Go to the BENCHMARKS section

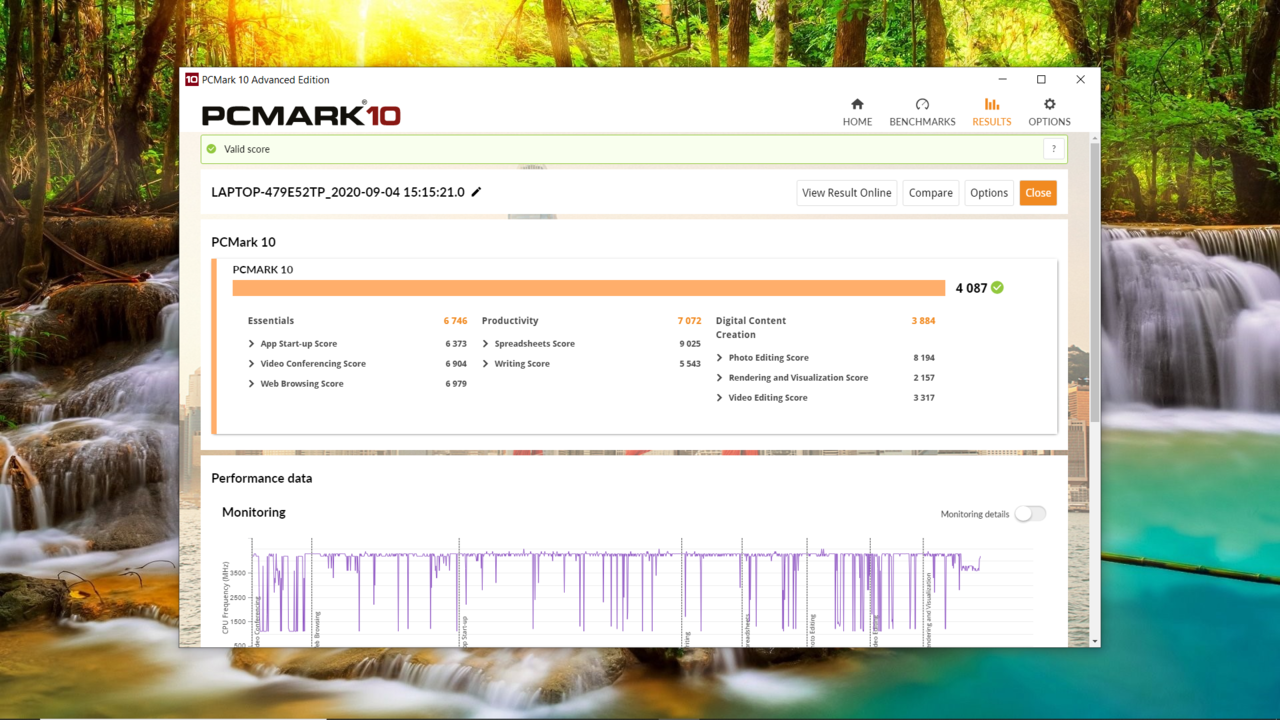point(922,112)
